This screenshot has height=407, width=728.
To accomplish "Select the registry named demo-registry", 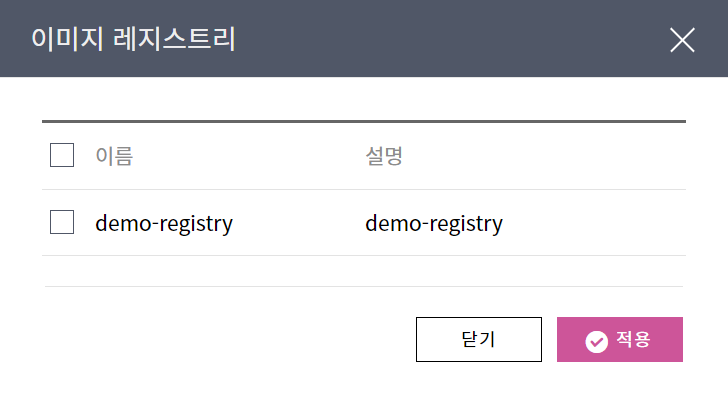I will click(62, 222).
